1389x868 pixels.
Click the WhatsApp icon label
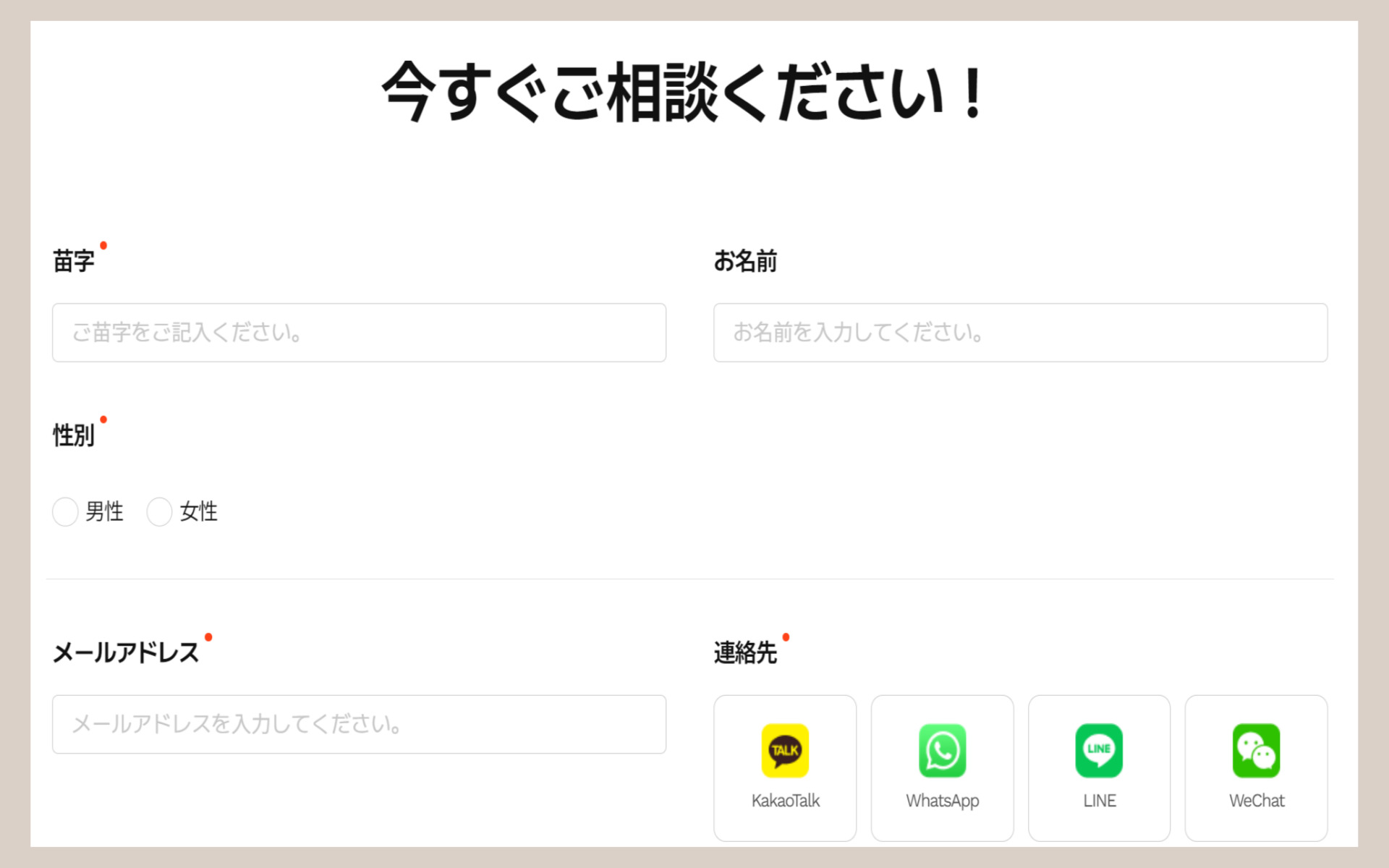click(942, 801)
